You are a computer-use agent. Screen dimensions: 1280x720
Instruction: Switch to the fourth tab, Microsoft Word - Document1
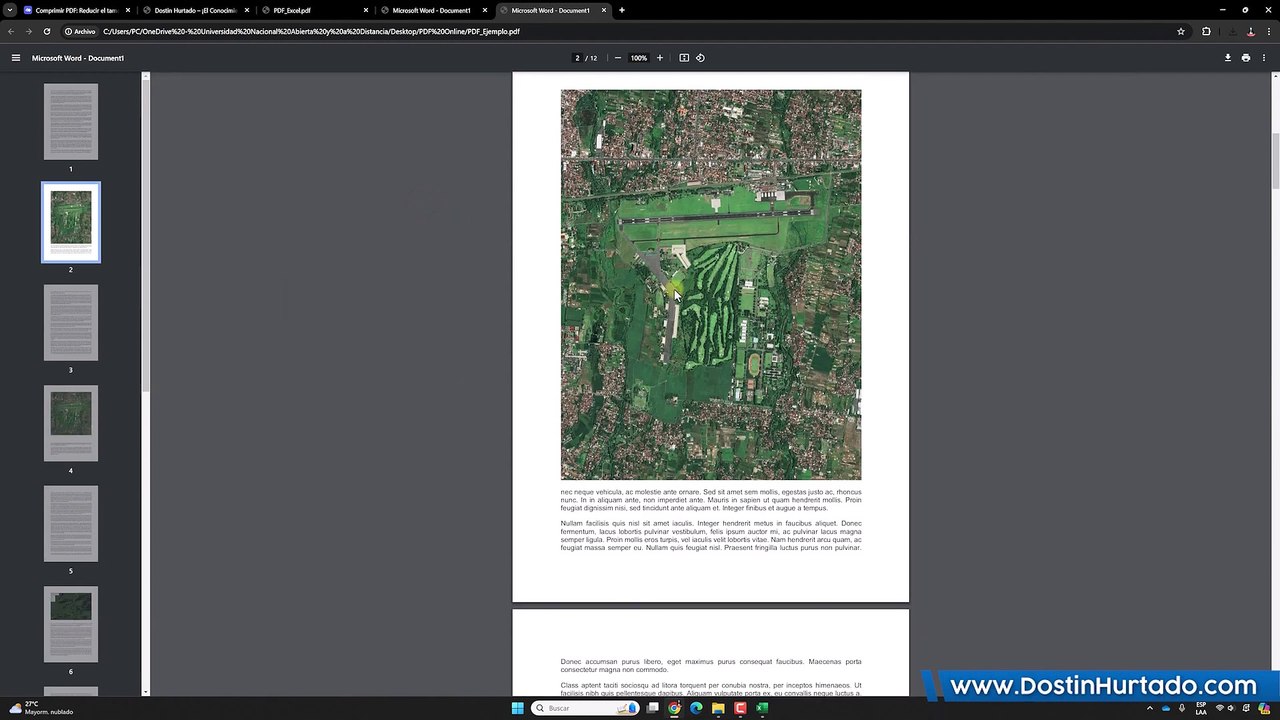[x=434, y=10]
